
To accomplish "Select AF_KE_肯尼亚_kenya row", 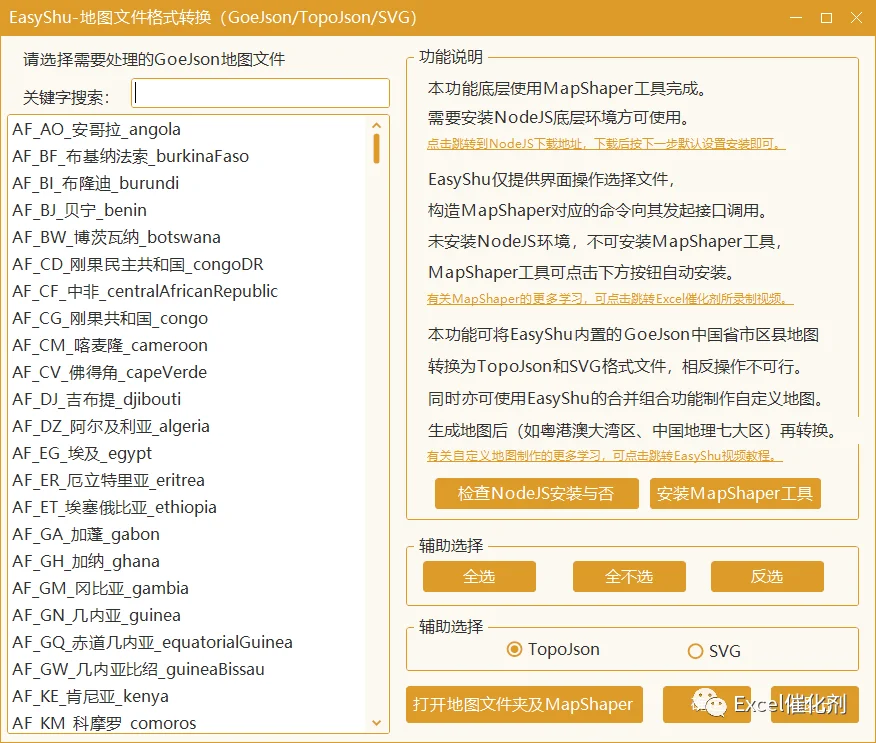I will [189, 696].
